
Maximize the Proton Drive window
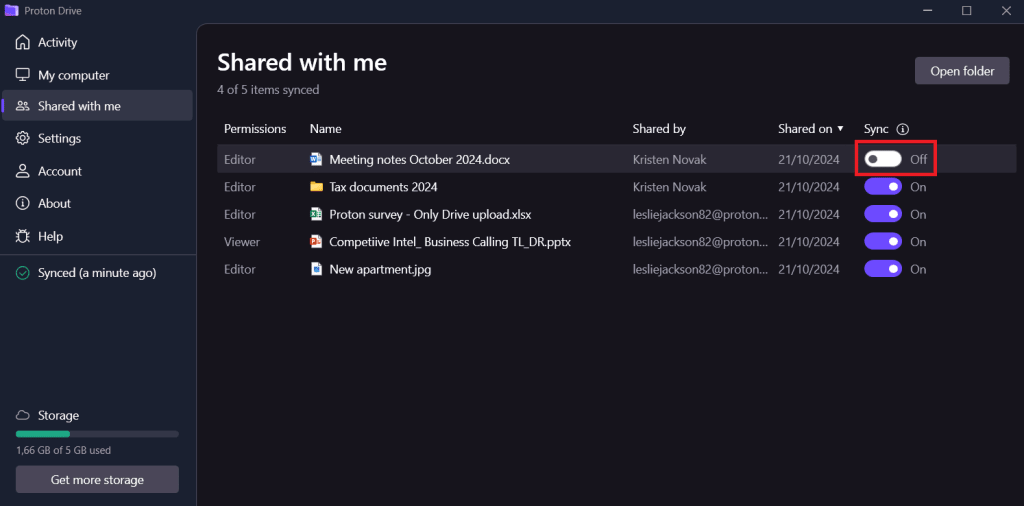[x=967, y=10]
